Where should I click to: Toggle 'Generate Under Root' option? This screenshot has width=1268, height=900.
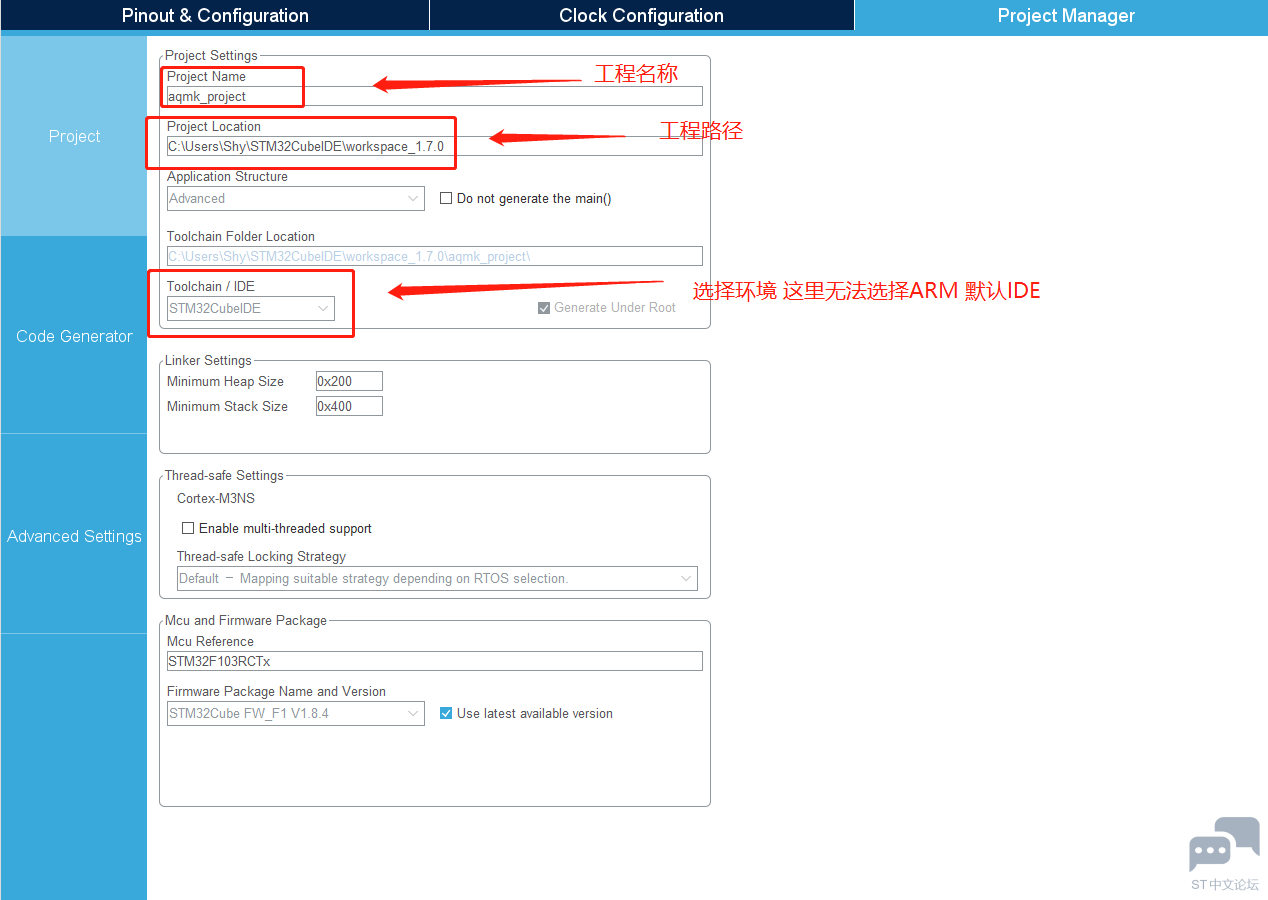[x=544, y=307]
